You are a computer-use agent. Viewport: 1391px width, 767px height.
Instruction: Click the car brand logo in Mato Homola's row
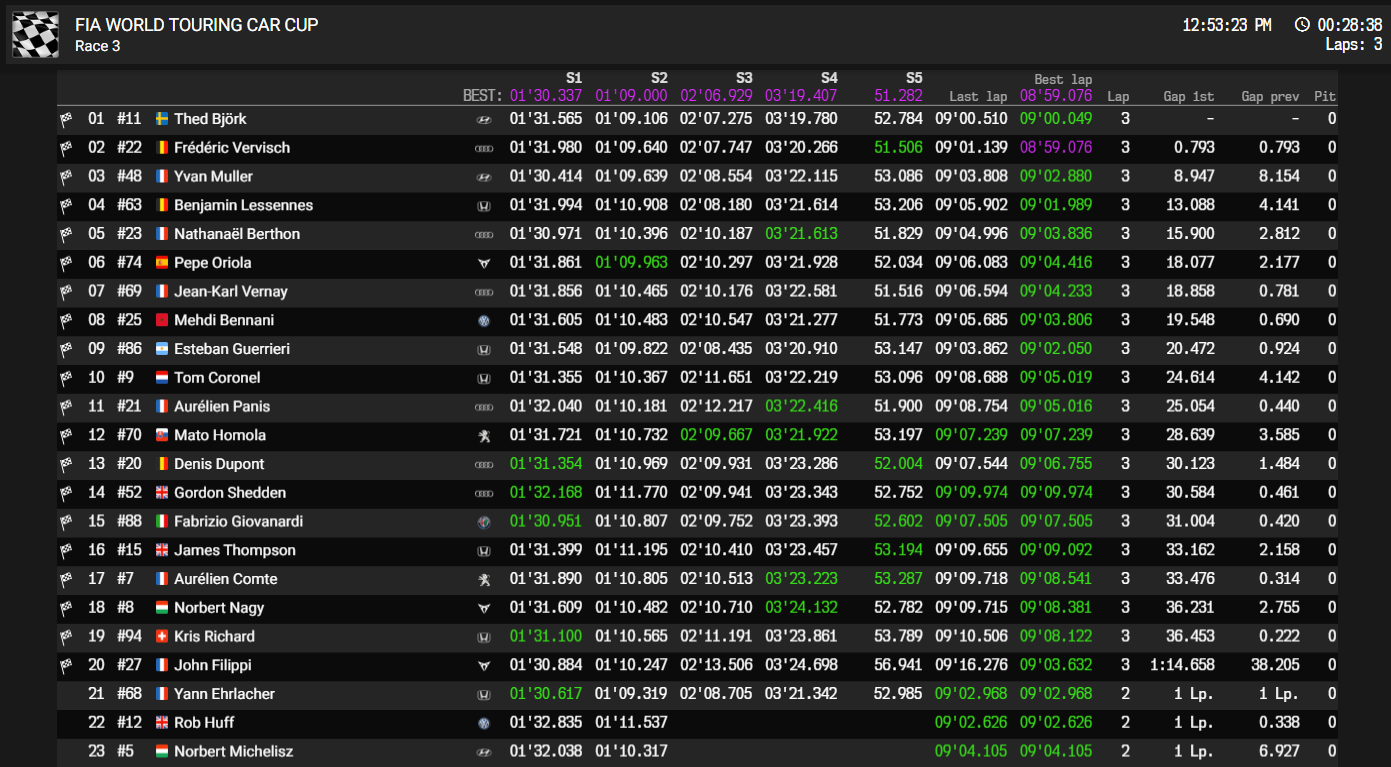tap(484, 436)
